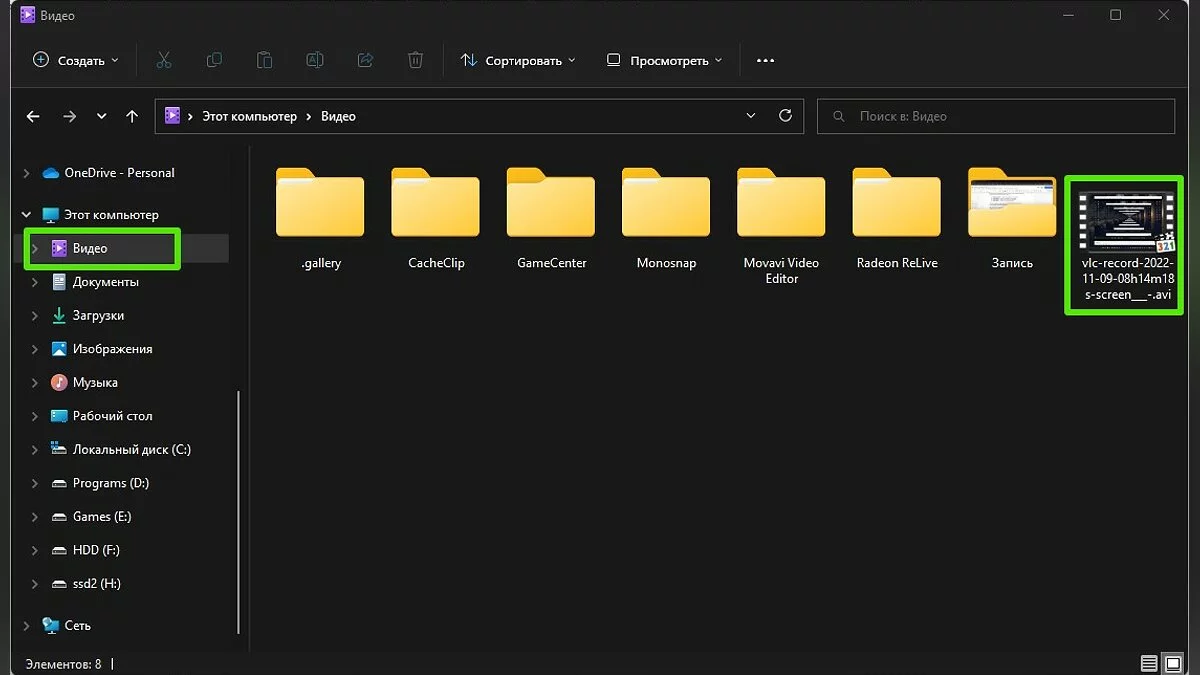Screen dimensions: 1200x675
Task: Click the Delete trash bin icon
Action: 415,60
